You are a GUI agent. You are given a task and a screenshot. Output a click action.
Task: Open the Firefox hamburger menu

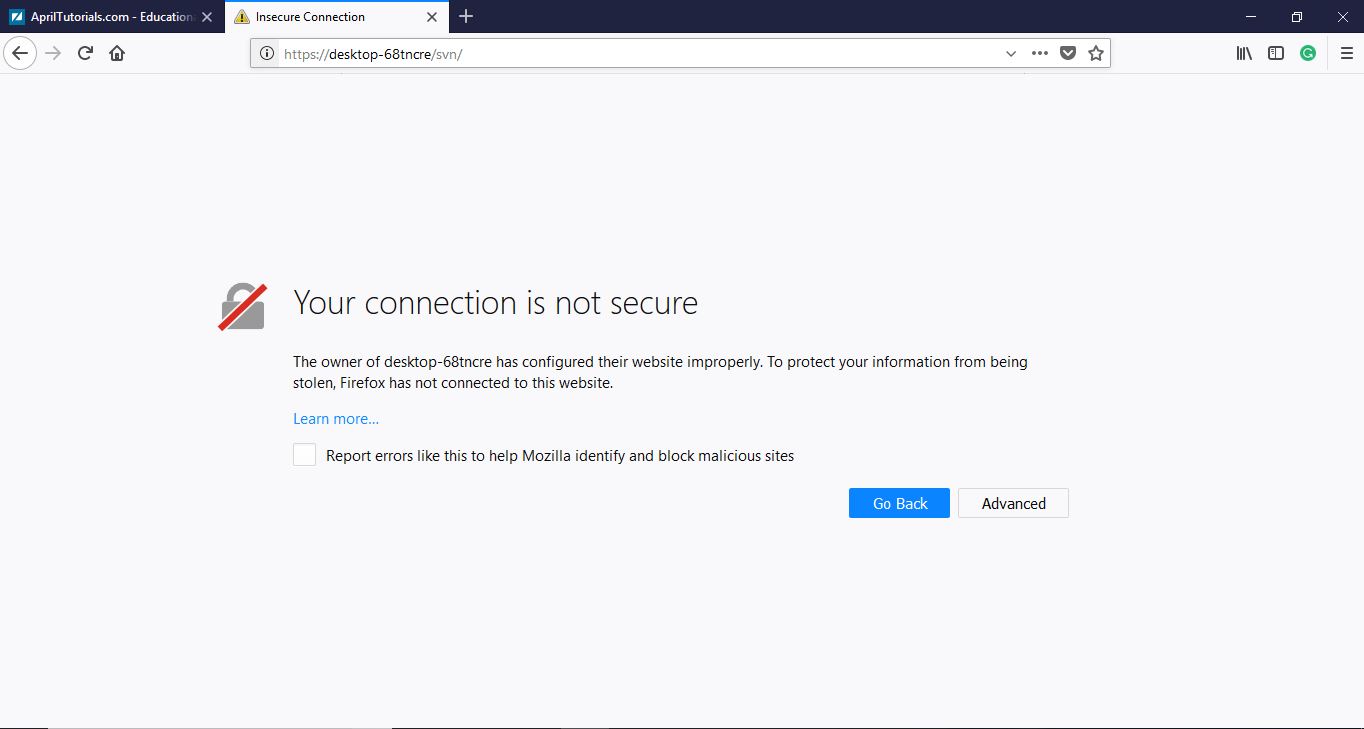(x=1345, y=53)
